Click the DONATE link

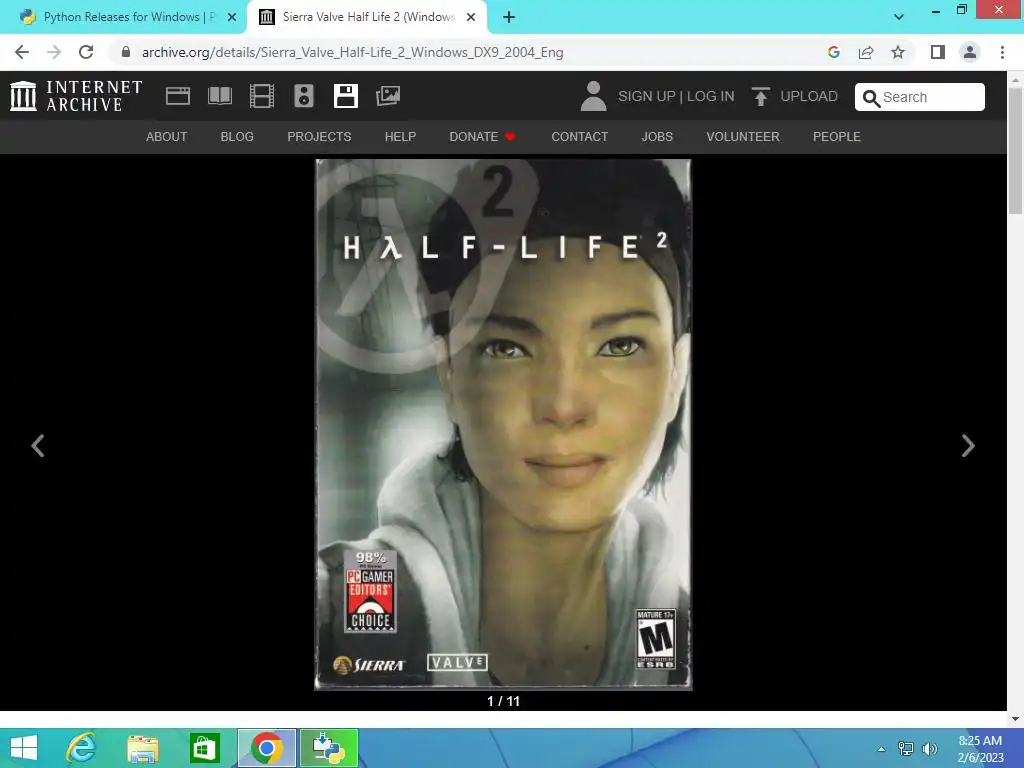[x=482, y=136]
